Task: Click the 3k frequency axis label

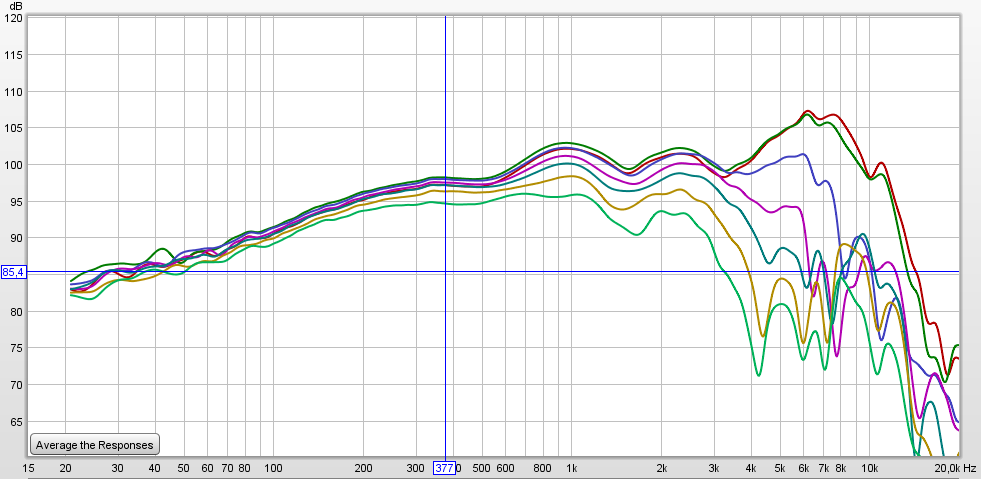Action: click(x=714, y=468)
